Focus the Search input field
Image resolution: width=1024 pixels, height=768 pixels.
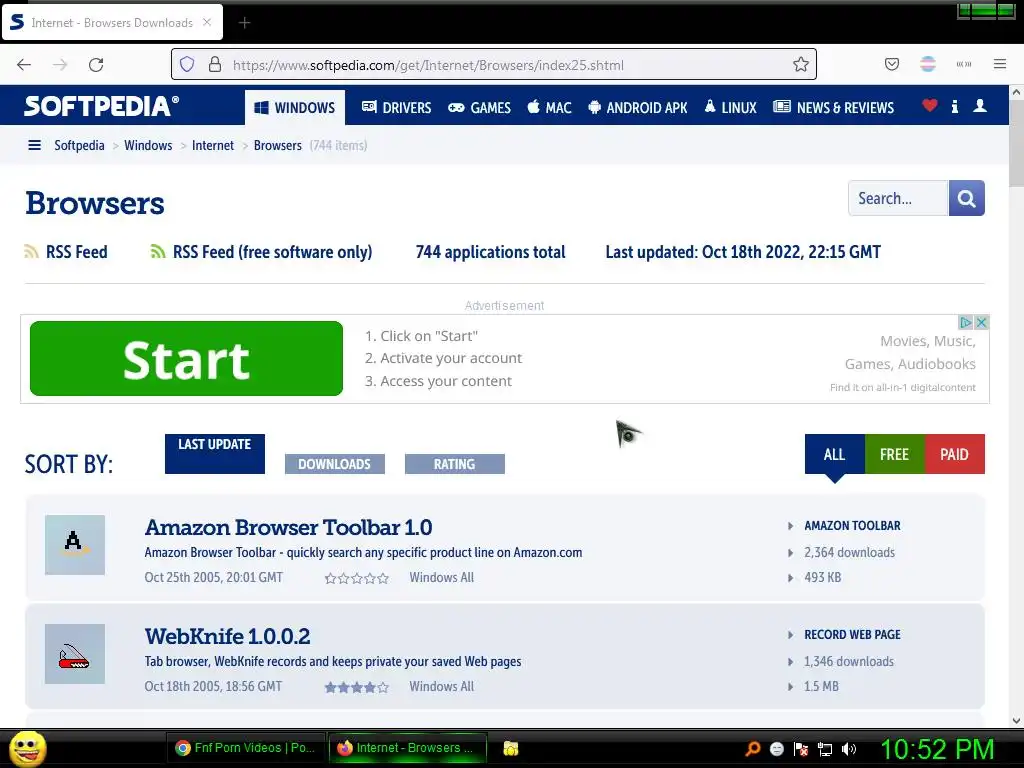click(898, 198)
